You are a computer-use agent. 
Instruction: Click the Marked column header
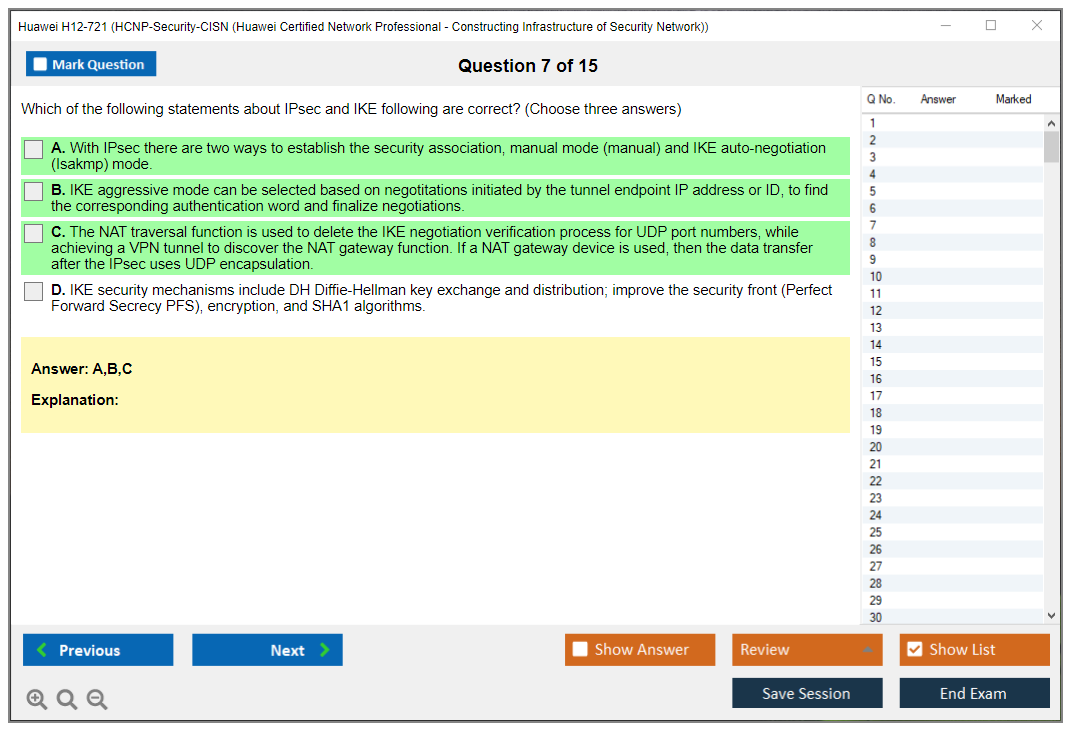point(1013,99)
